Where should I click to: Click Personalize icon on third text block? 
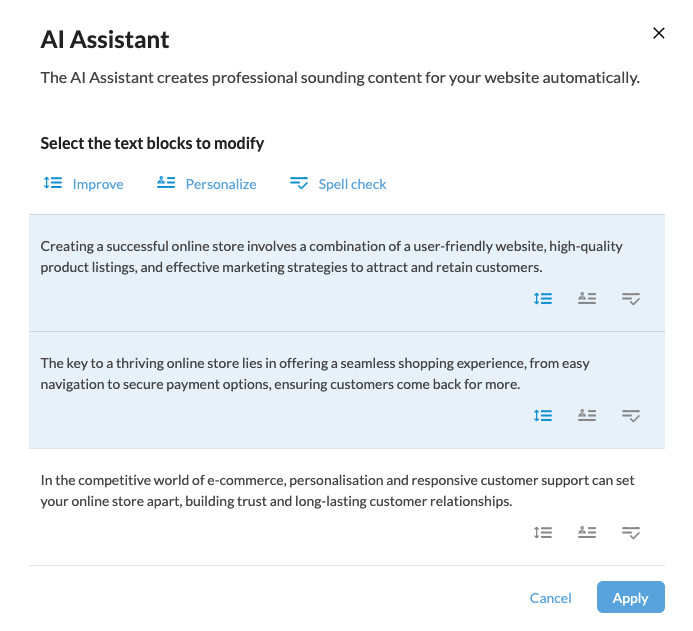tap(587, 532)
